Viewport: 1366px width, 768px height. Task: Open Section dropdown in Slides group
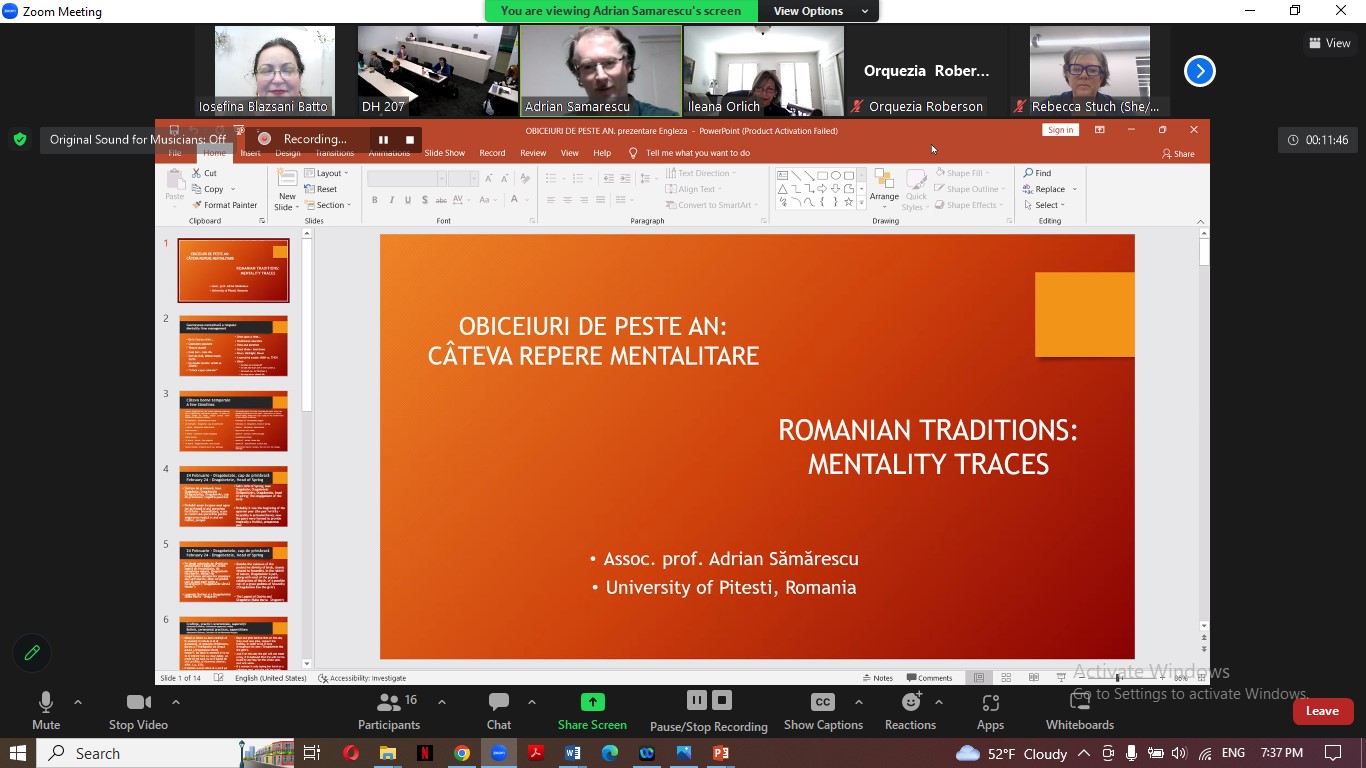329,205
